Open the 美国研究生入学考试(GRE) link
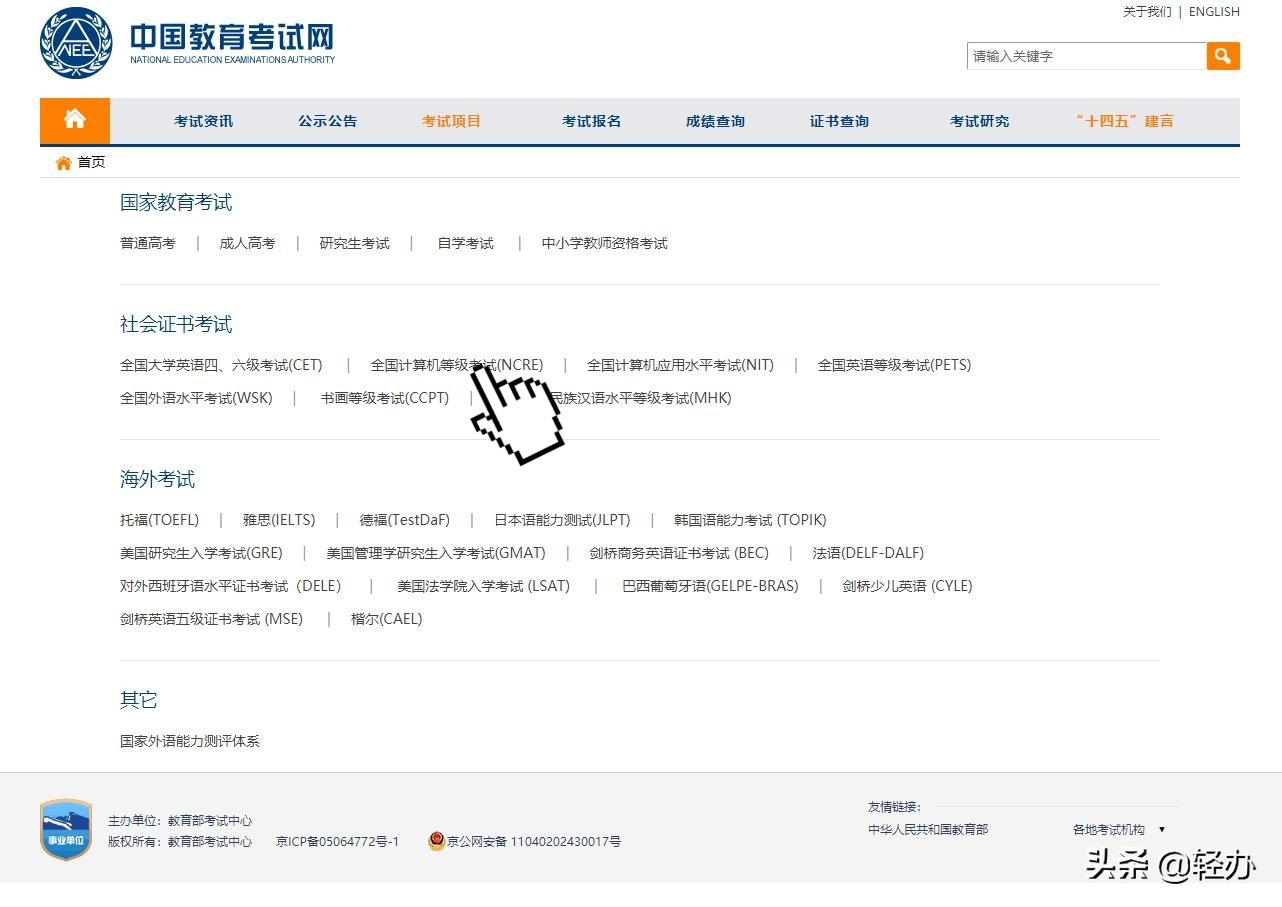Viewport: 1282px width, 907px height. point(201,553)
